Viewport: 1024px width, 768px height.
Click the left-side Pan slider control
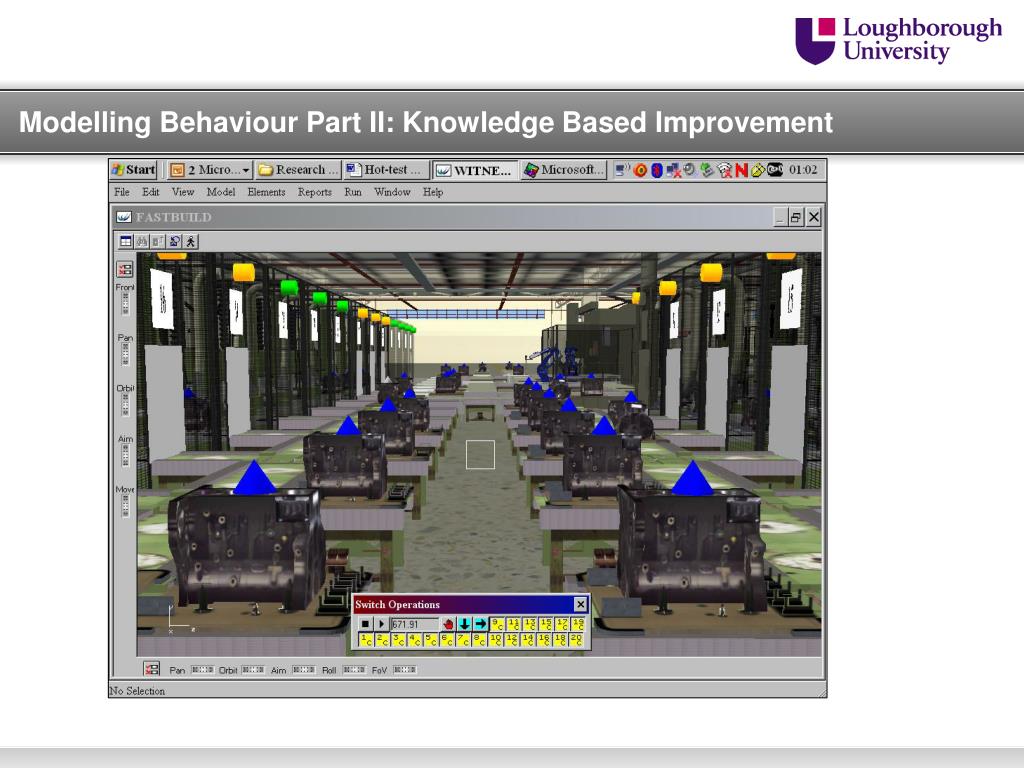(125, 354)
